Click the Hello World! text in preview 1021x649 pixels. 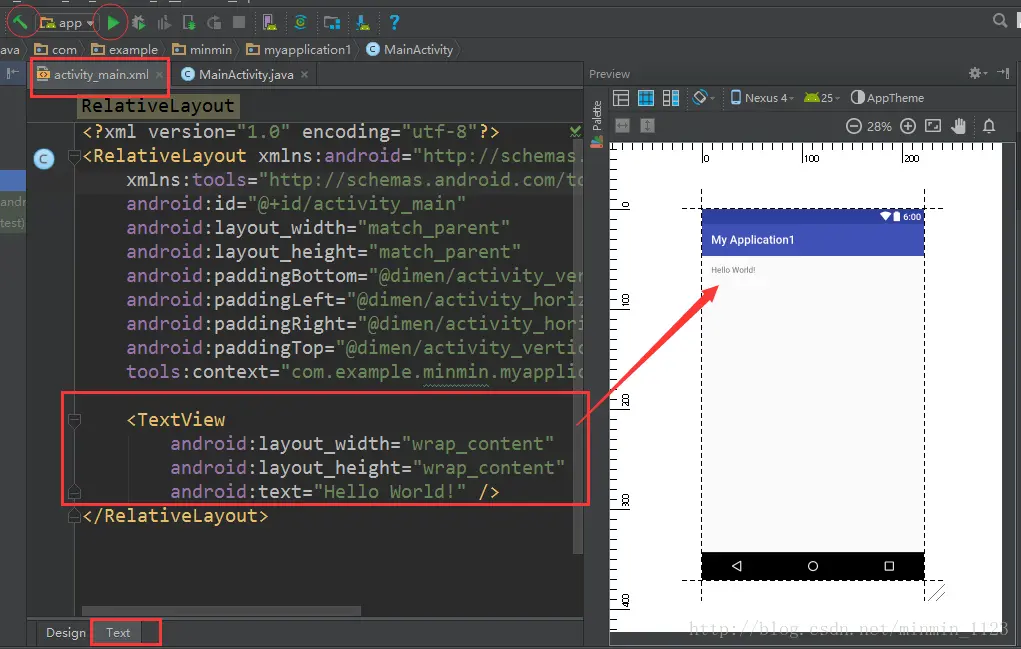(x=733, y=270)
